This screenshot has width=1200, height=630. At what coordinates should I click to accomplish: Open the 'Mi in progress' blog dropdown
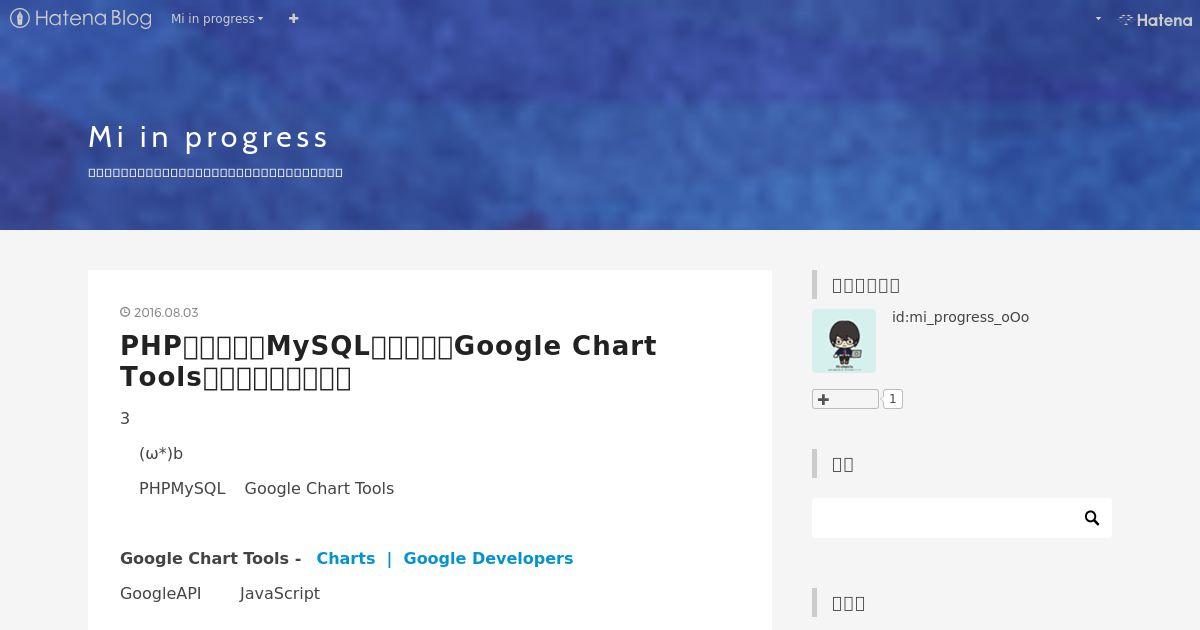pos(217,18)
